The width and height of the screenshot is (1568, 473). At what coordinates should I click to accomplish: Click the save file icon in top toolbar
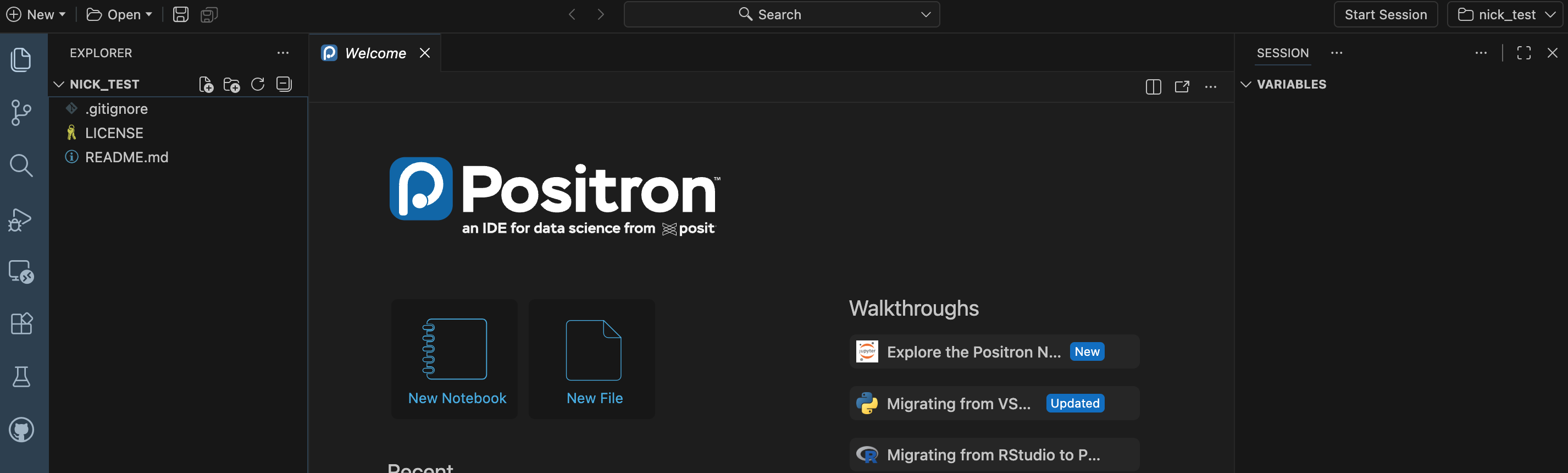(x=181, y=15)
